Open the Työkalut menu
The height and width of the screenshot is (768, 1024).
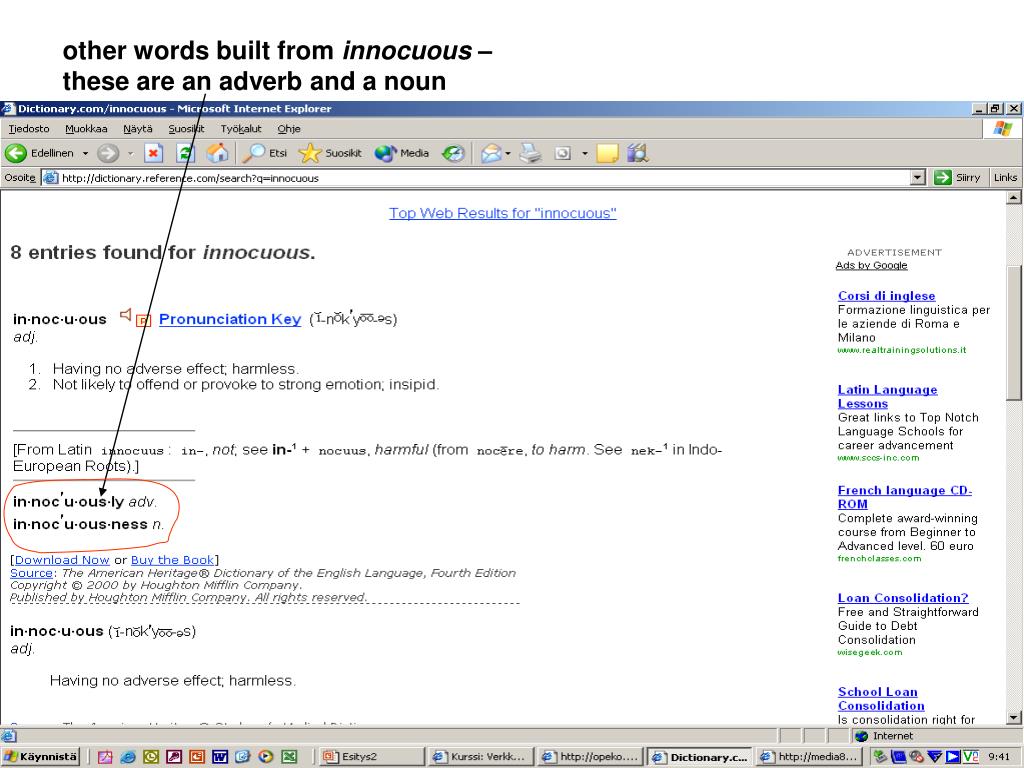click(241, 129)
